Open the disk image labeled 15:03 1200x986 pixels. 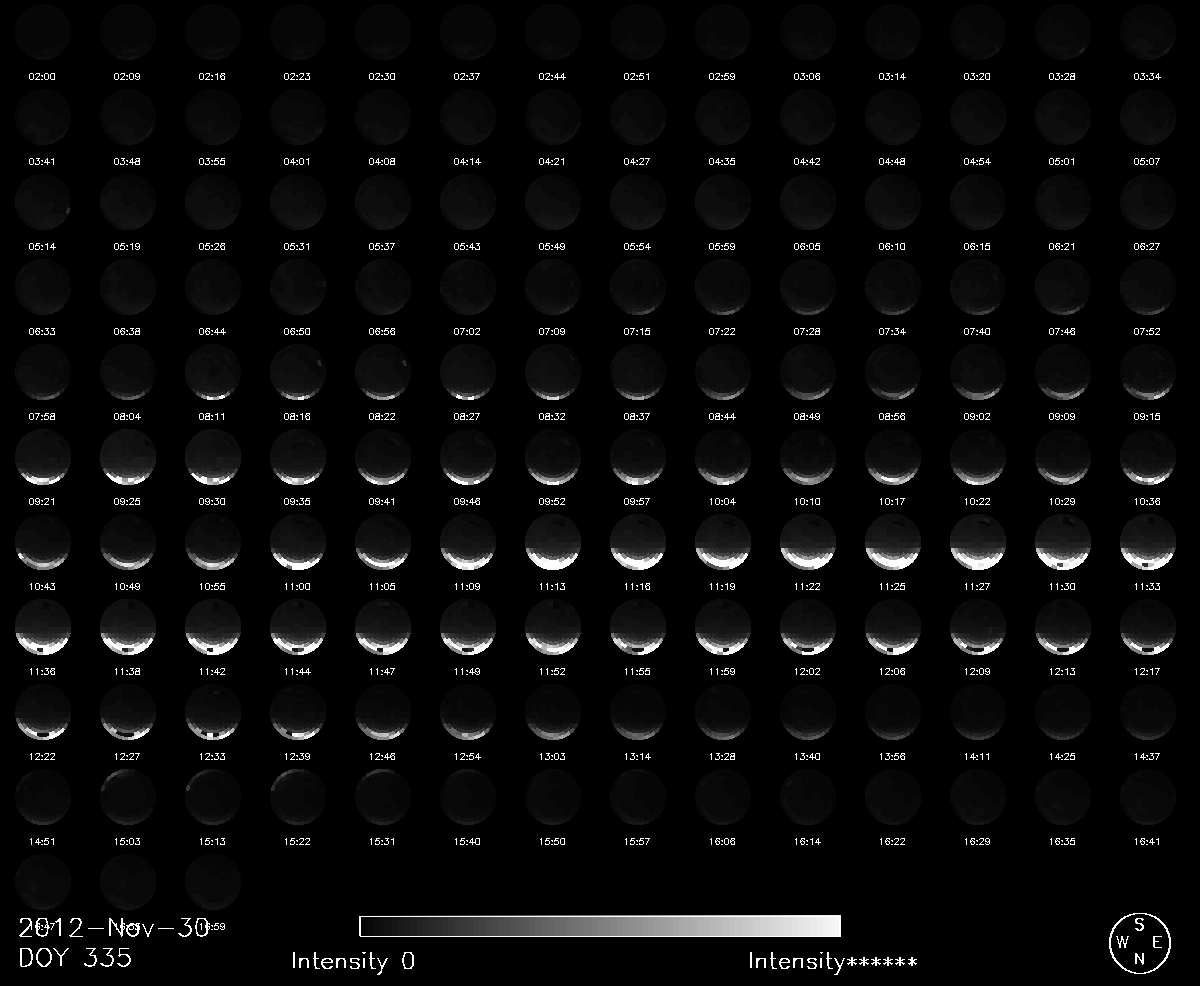[x=128, y=796]
